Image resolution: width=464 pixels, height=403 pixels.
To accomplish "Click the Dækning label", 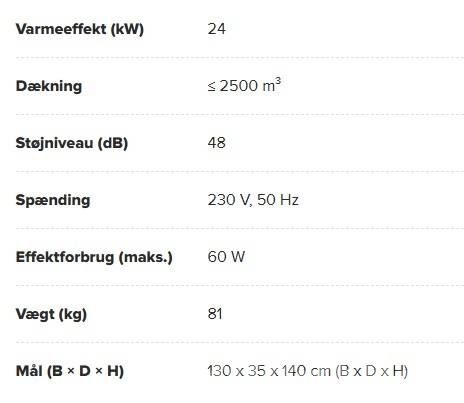I will pos(49,86).
